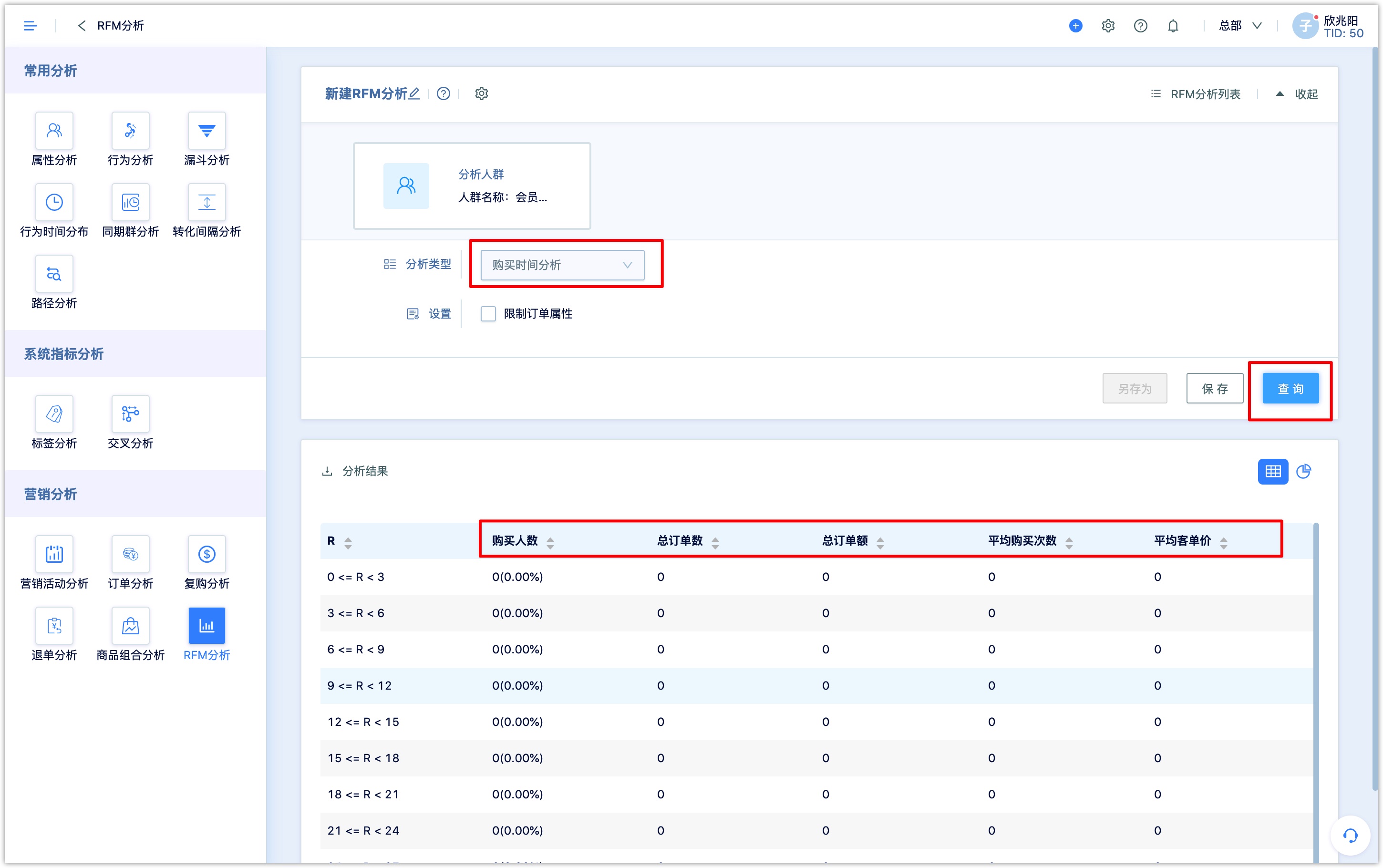The image size is (1383, 868).
Task: Sort table by 购买人数 column
Action: coord(550,543)
